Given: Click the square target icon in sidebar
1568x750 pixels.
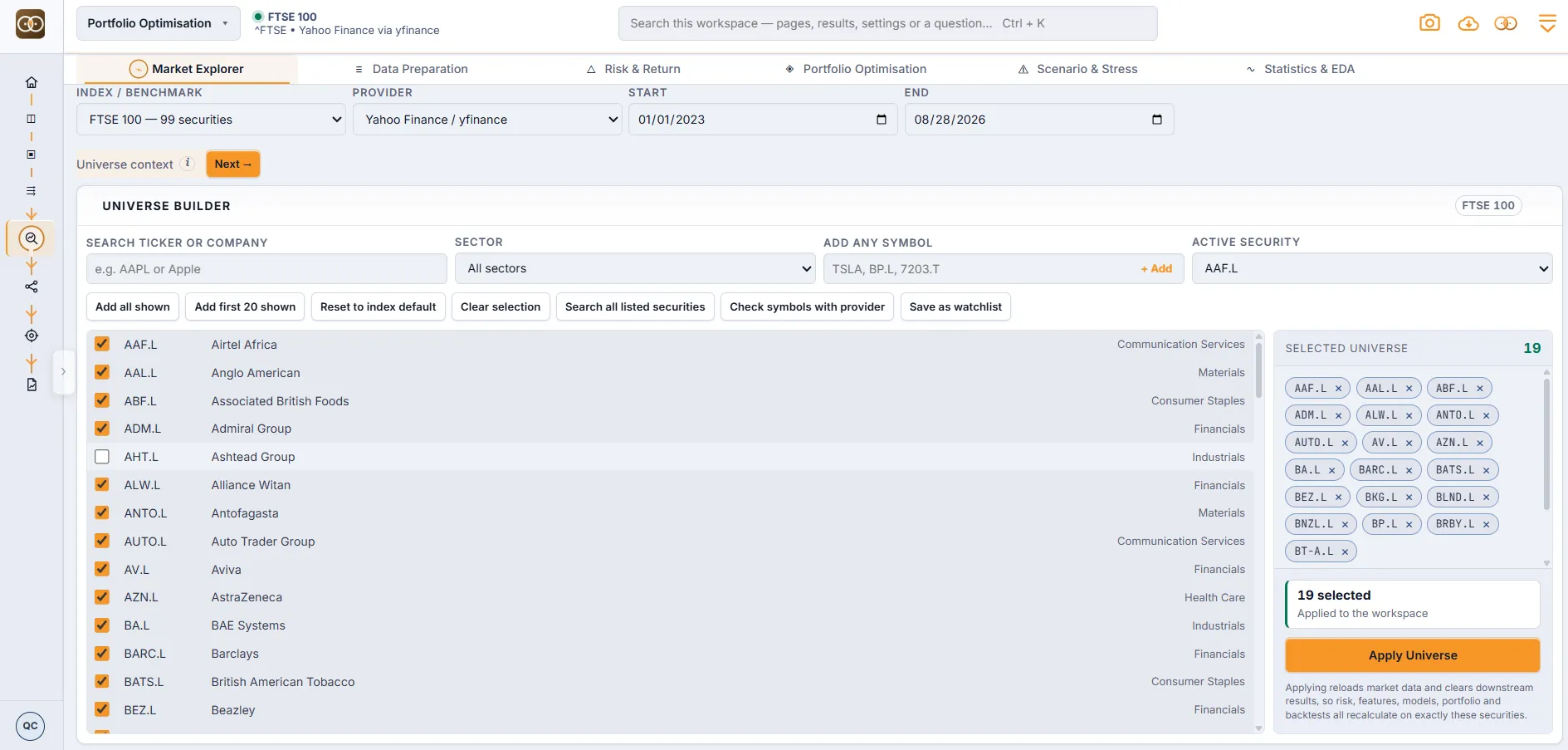Looking at the screenshot, I should point(32,154).
